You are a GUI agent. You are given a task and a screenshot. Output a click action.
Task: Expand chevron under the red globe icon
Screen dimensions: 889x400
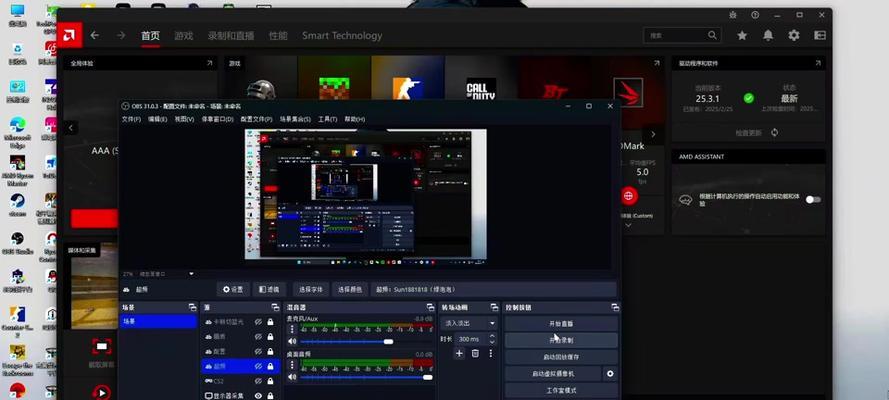click(x=628, y=225)
